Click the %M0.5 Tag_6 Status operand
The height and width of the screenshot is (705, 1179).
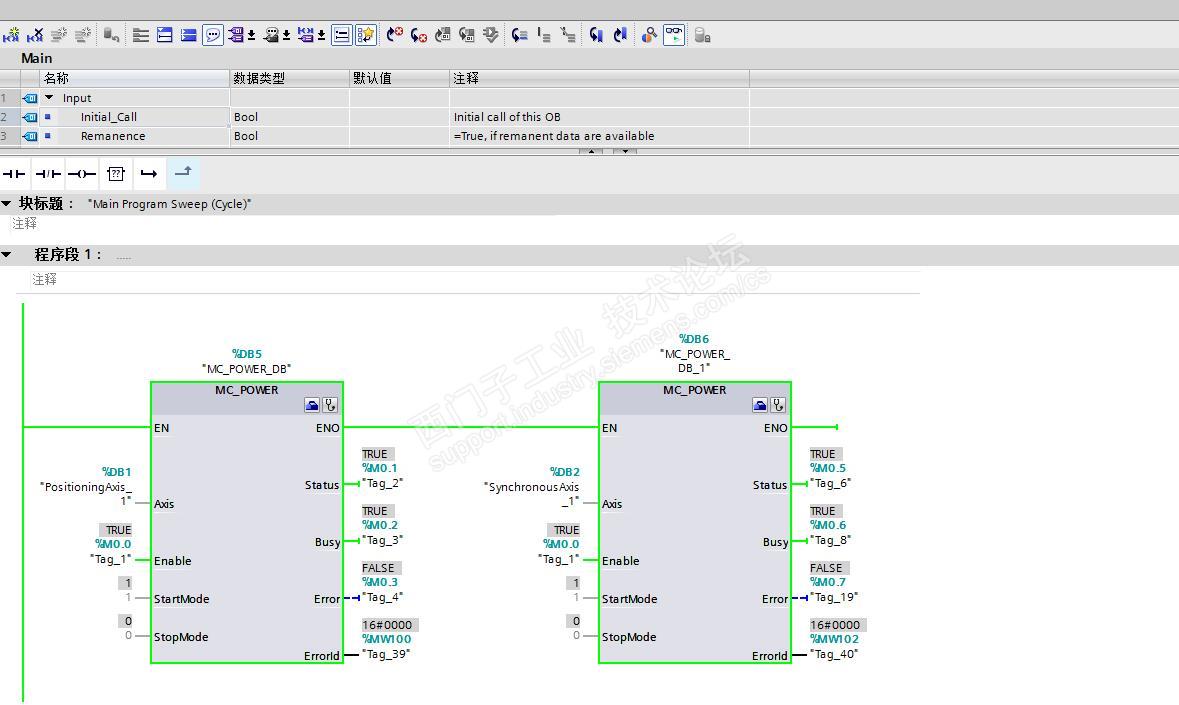830,476
